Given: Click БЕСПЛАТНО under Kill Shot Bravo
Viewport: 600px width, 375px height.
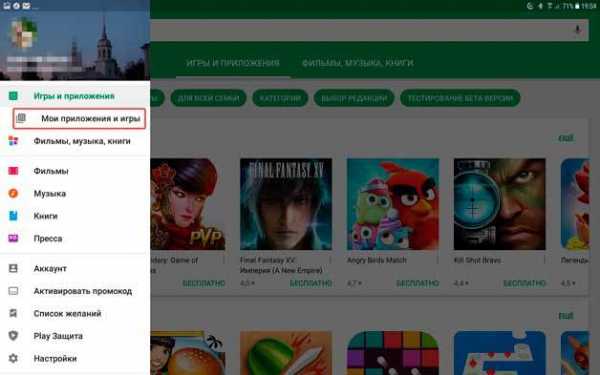Looking at the screenshot, I should pos(525,284).
